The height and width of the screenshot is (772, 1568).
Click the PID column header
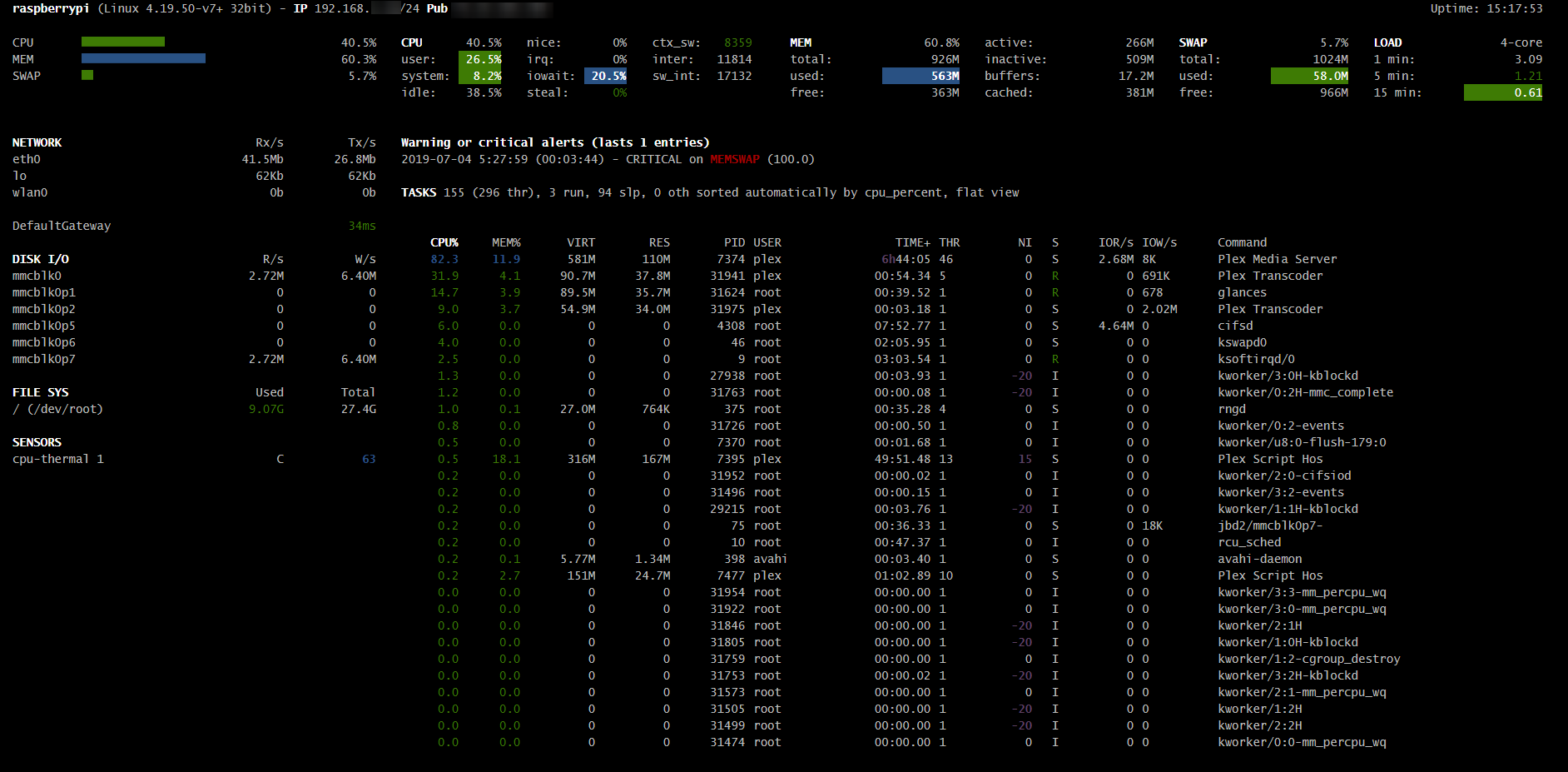[x=734, y=242]
